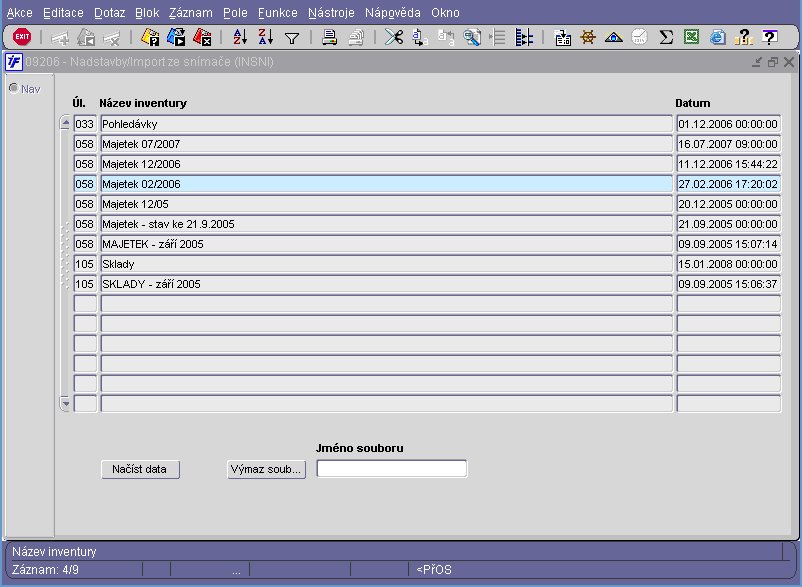Viewport: 802px width, 587px height.
Task: Click the printer icon
Action: click(x=329, y=37)
